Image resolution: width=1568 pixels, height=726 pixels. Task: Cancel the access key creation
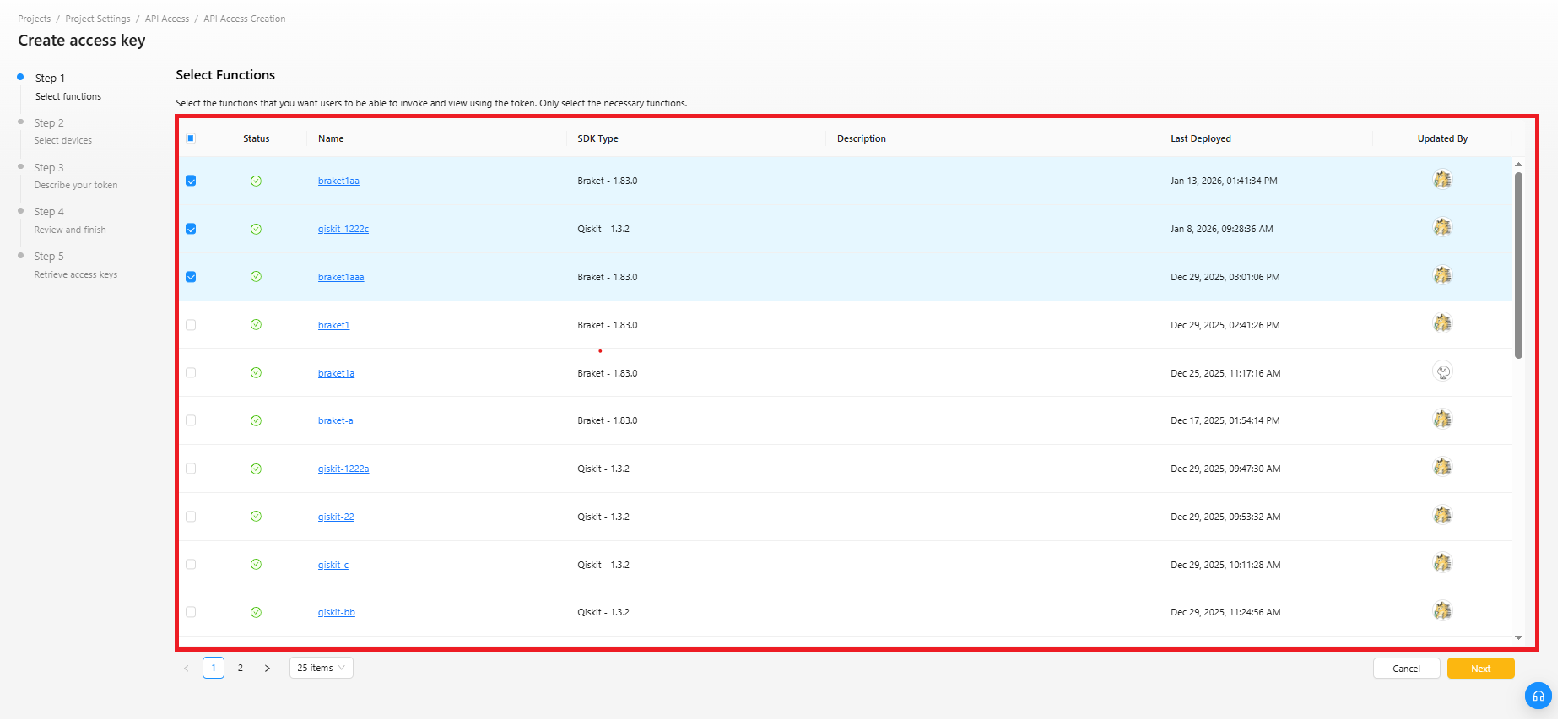(1406, 669)
